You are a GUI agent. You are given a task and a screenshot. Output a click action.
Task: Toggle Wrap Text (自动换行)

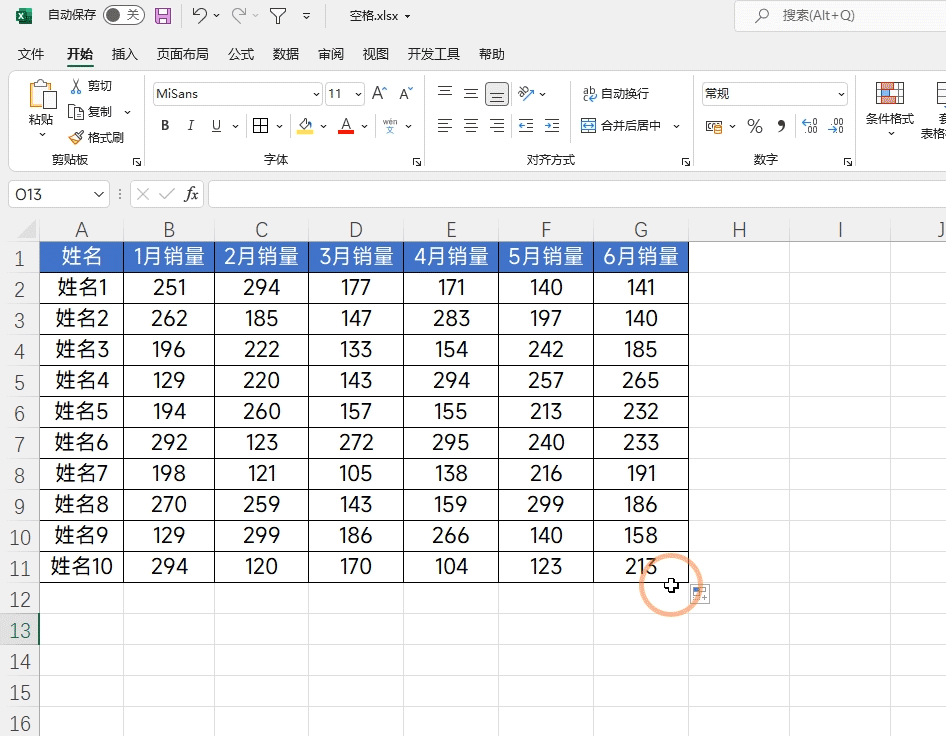coord(616,94)
